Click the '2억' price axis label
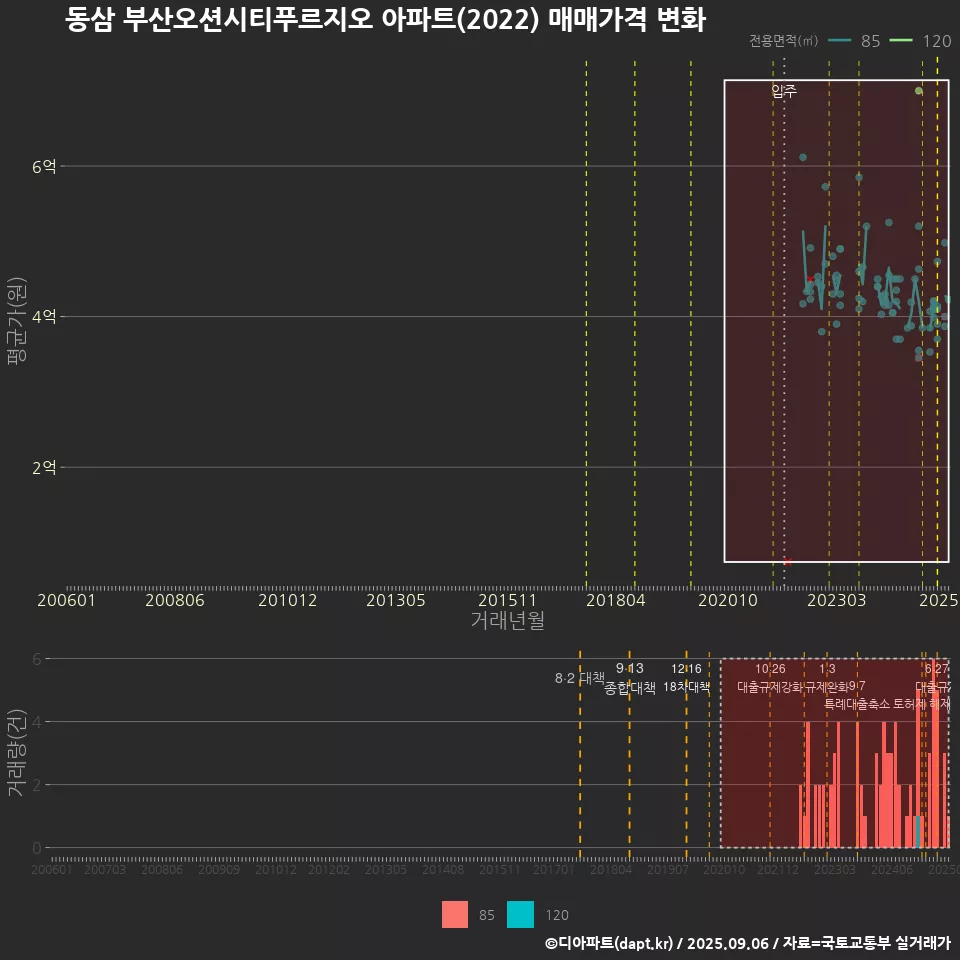 (44, 468)
